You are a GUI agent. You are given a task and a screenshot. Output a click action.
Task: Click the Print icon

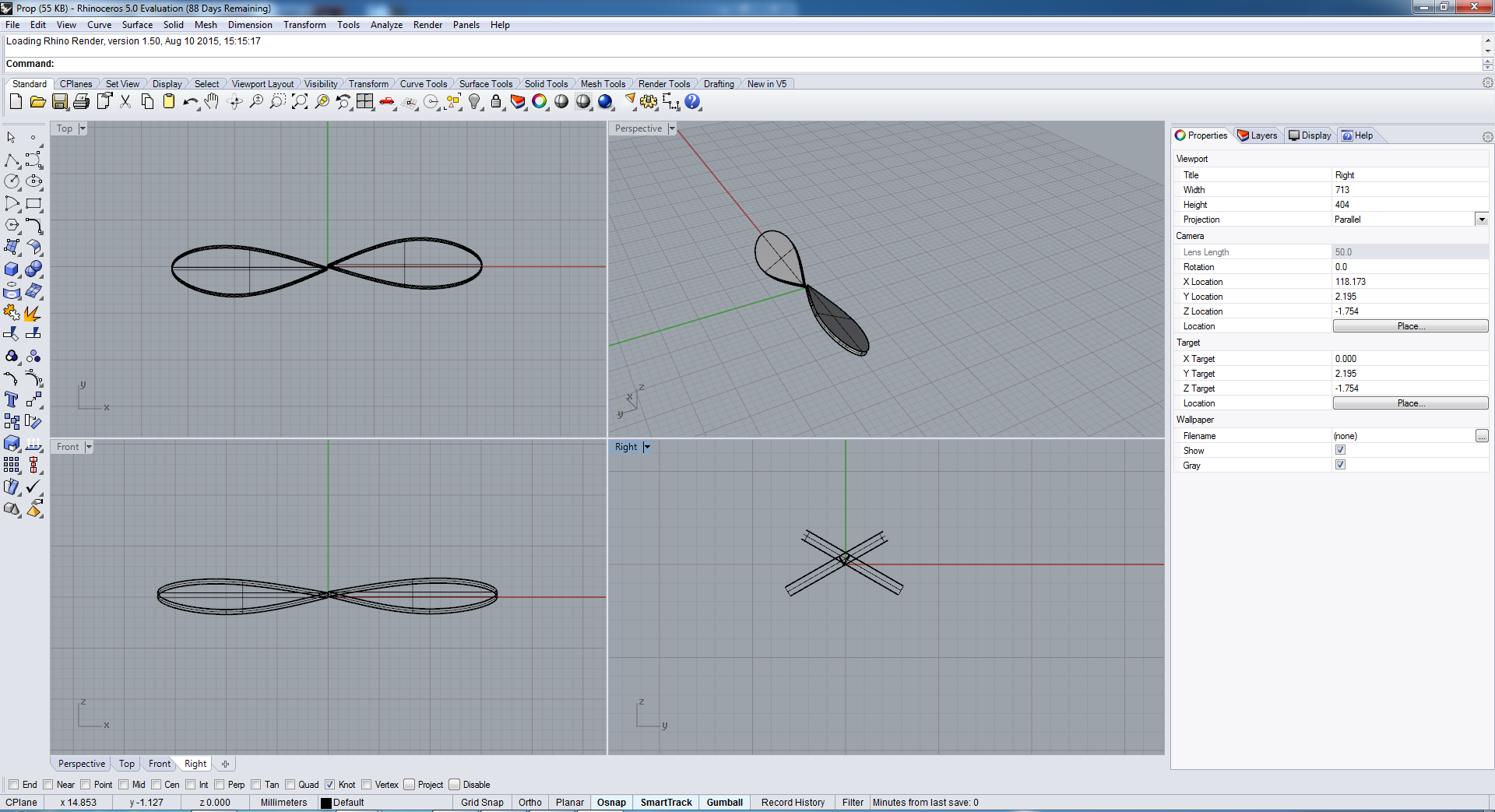pos(82,102)
